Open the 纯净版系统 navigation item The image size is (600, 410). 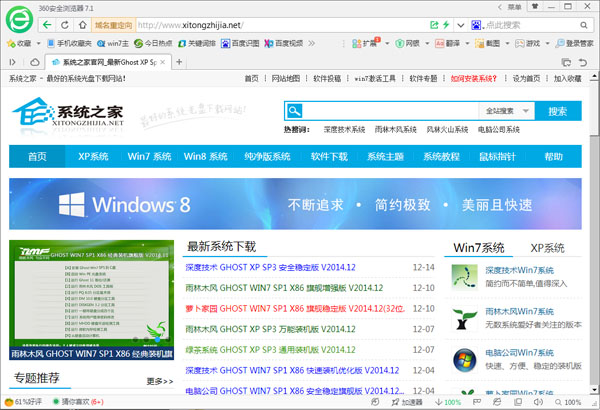[267, 156]
